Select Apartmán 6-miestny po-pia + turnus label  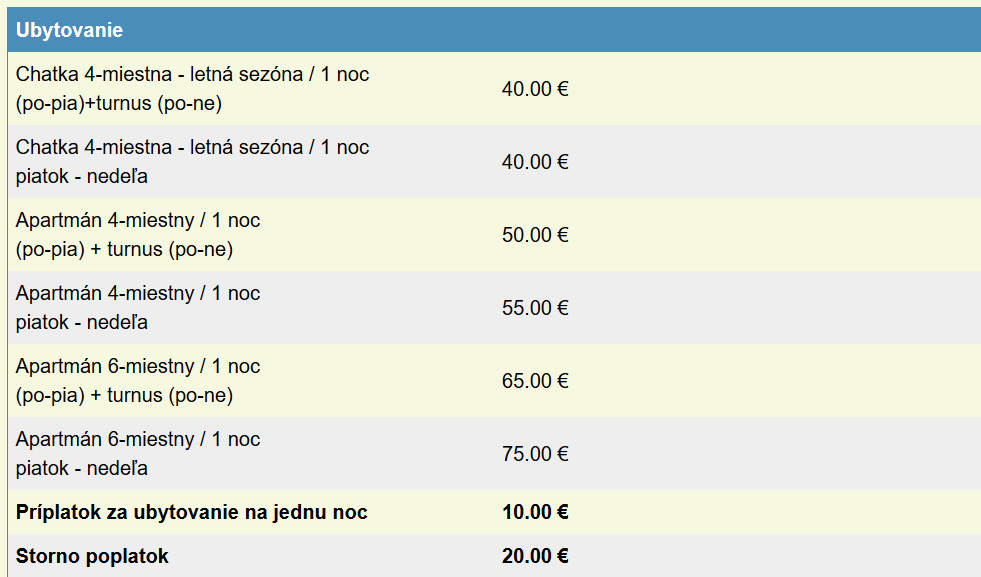tap(138, 366)
